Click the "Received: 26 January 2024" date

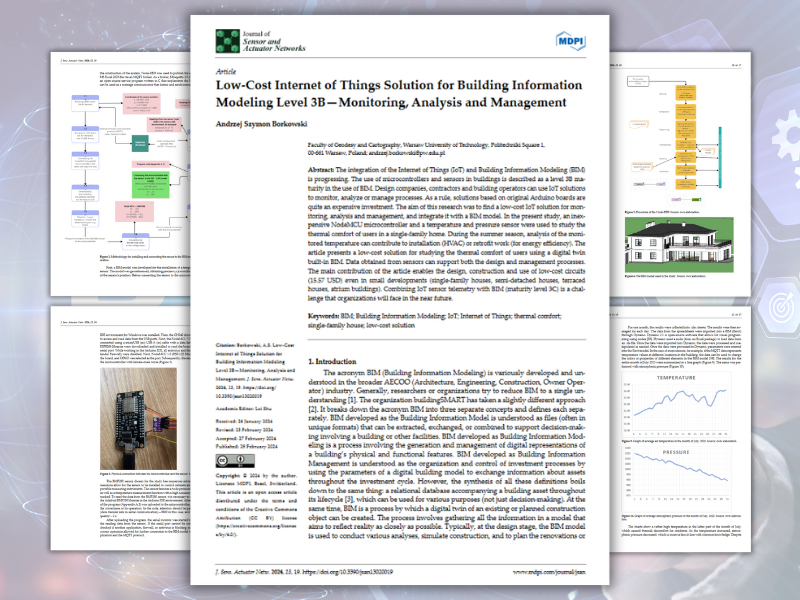pyautogui.click(x=244, y=421)
